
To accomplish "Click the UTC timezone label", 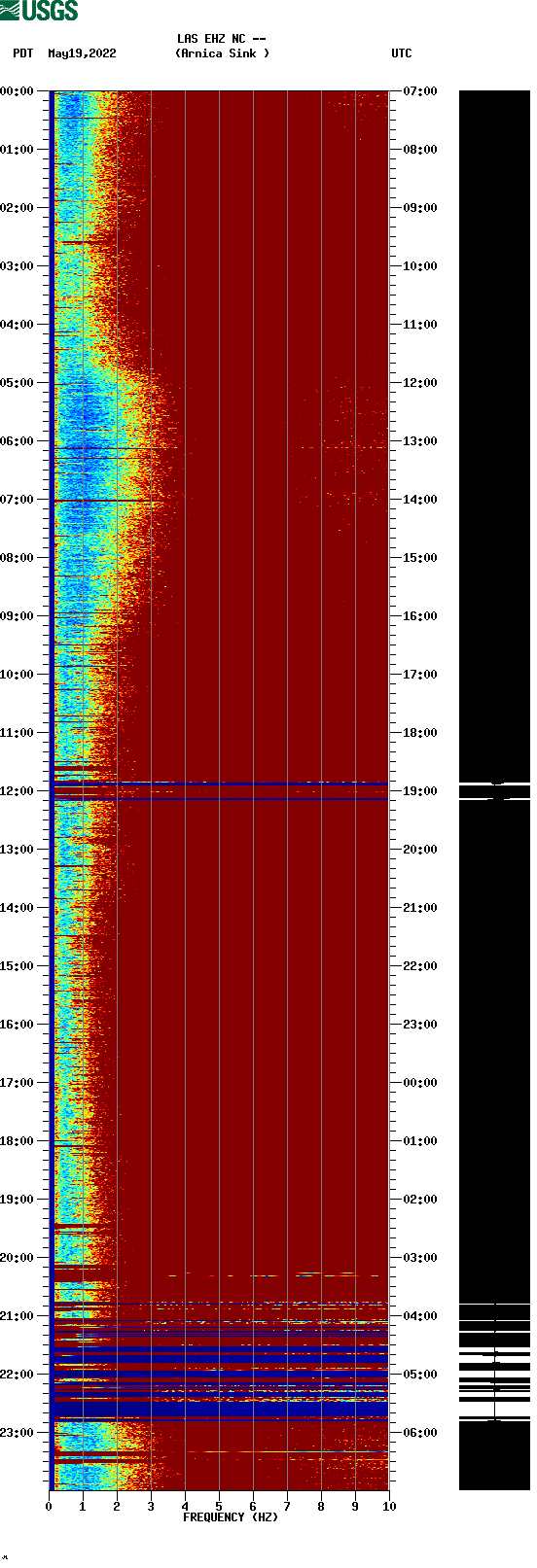I will tap(402, 53).
